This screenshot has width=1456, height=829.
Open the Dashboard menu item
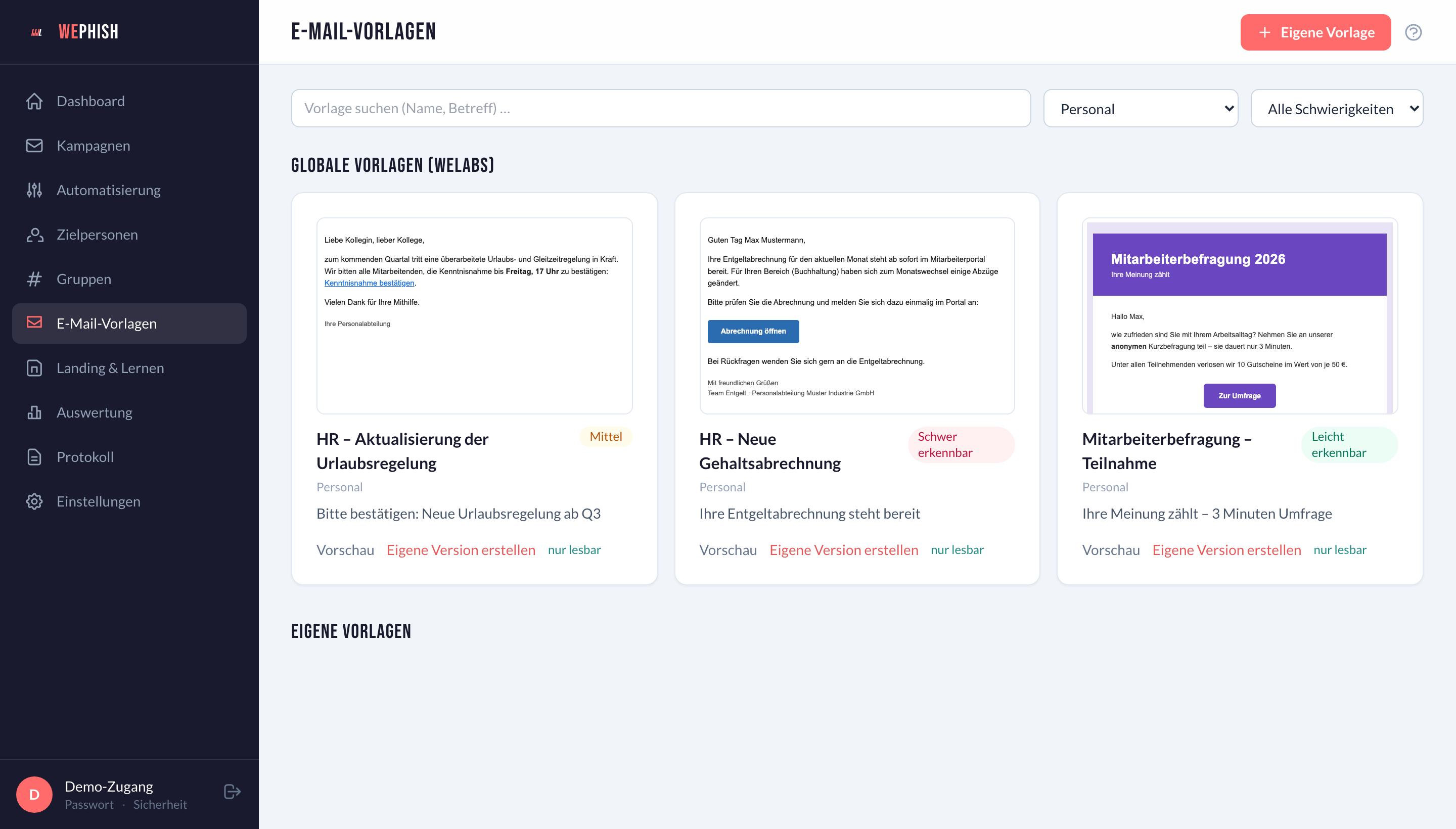pos(129,101)
